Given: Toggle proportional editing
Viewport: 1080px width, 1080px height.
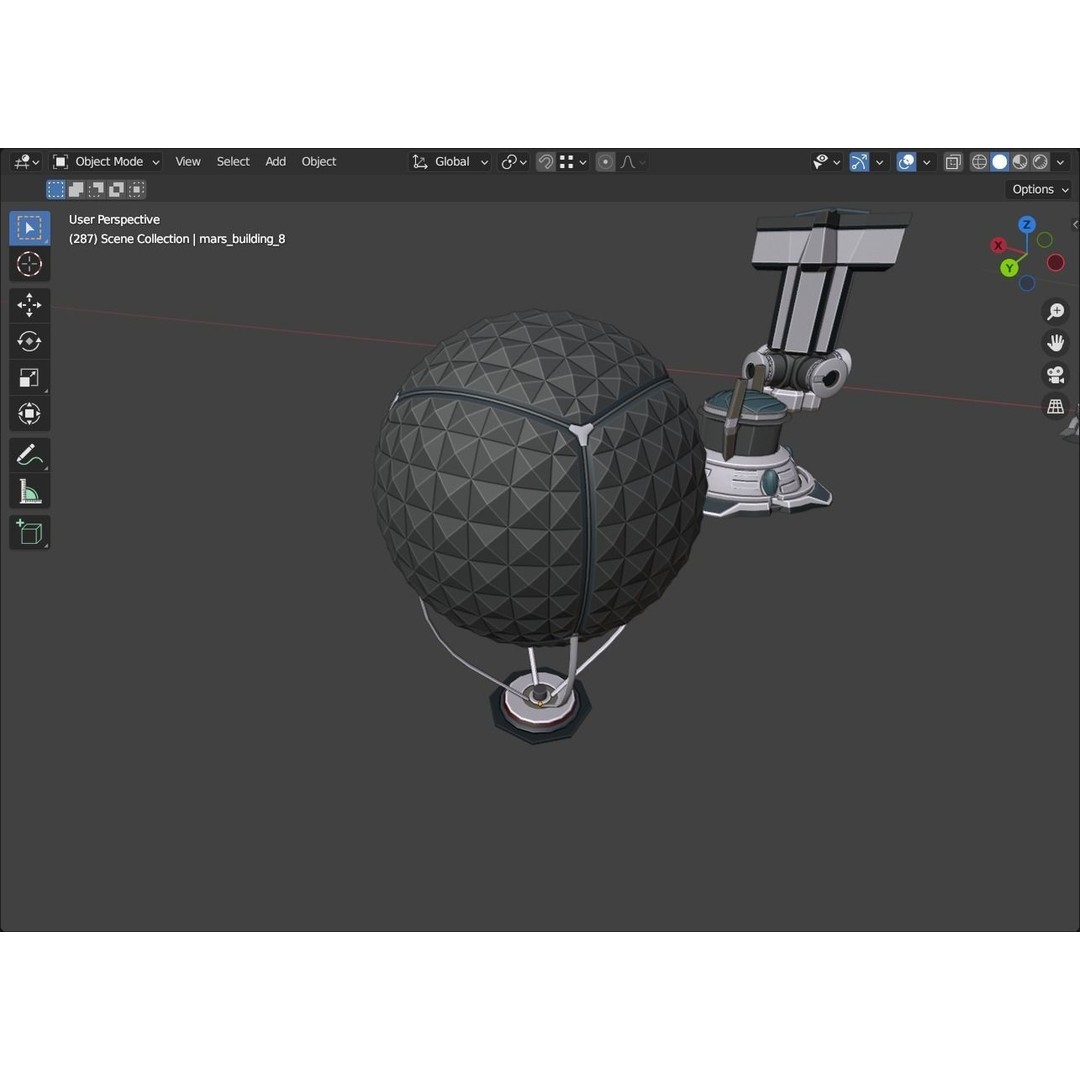Looking at the screenshot, I should 605,162.
